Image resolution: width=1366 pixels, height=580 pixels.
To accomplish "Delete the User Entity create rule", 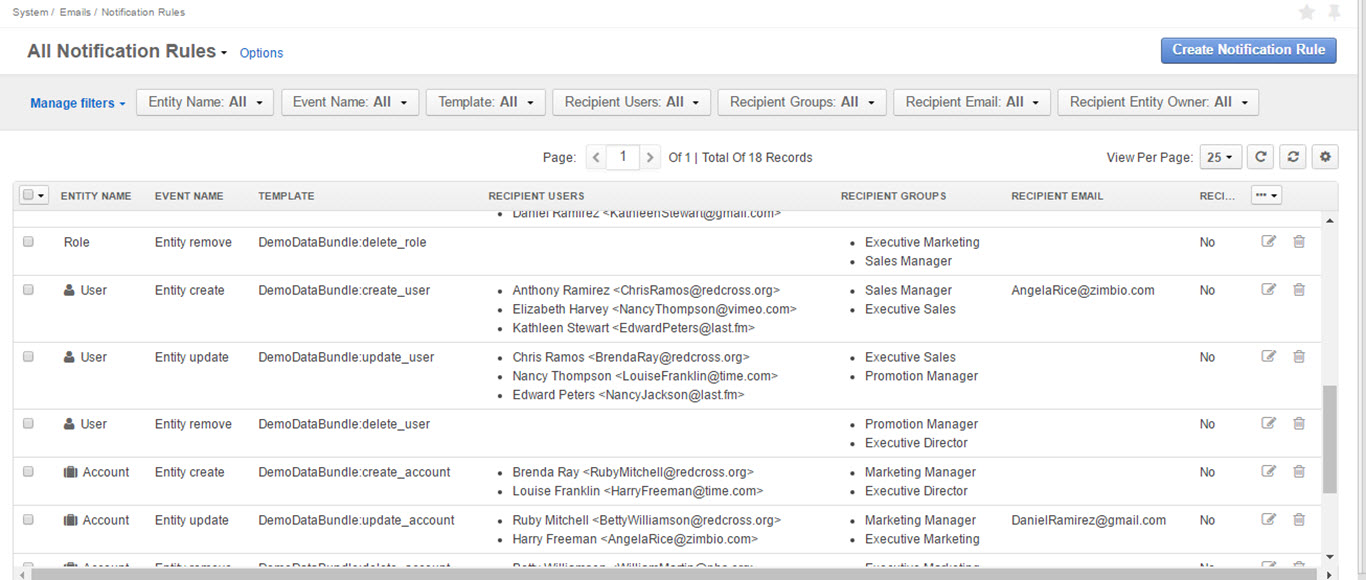I will [1299, 290].
